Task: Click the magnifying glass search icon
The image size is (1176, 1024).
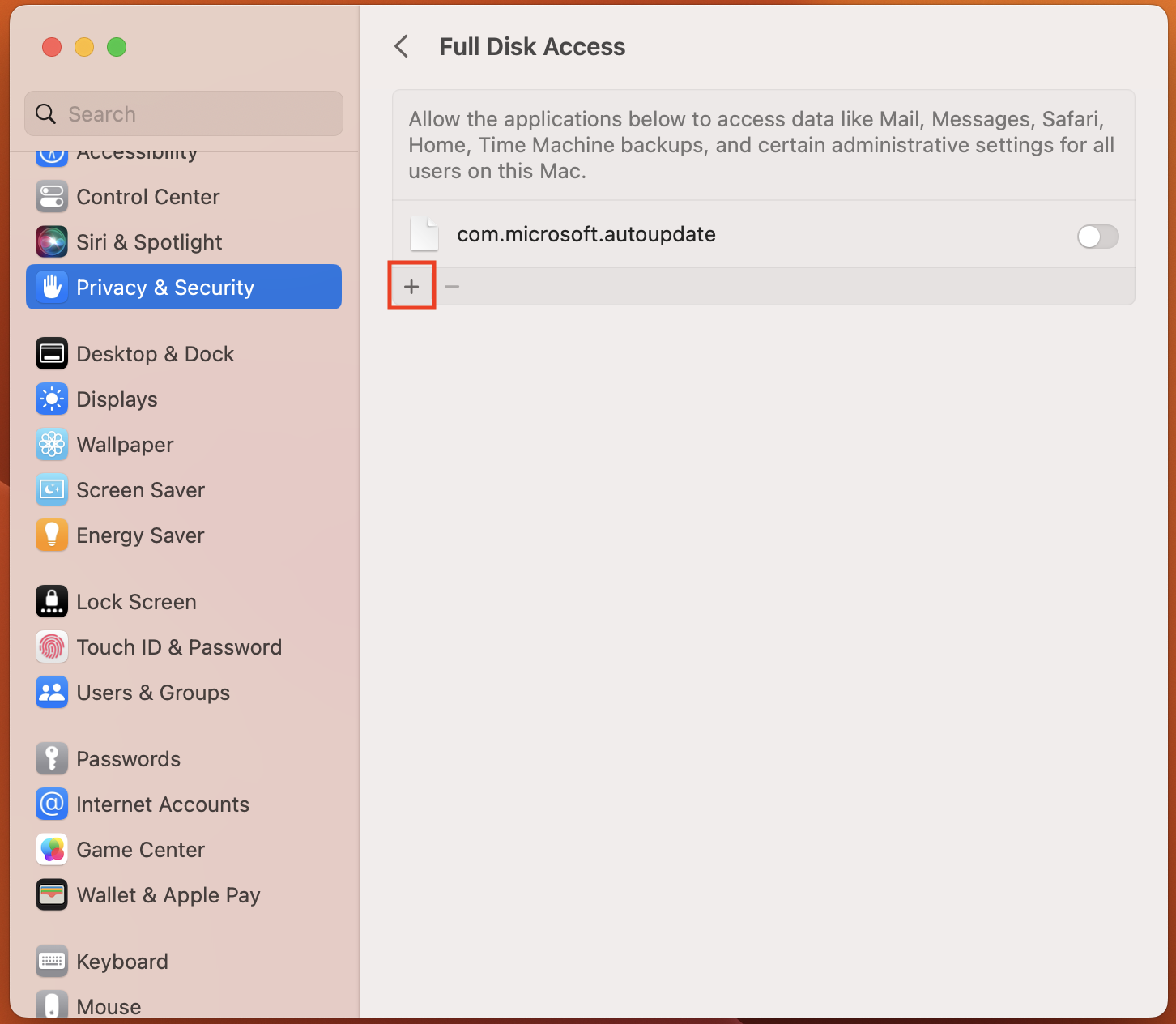Action: pos(46,114)
